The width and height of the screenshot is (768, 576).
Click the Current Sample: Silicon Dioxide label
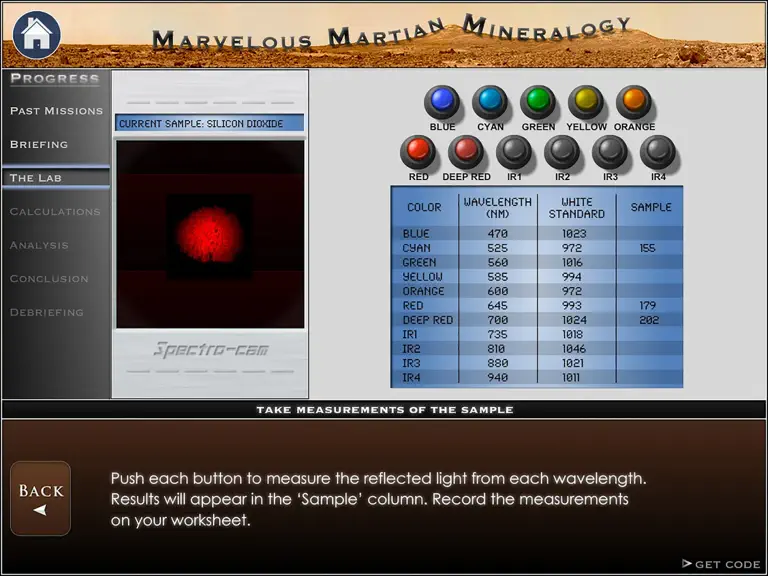click(210, 123)
